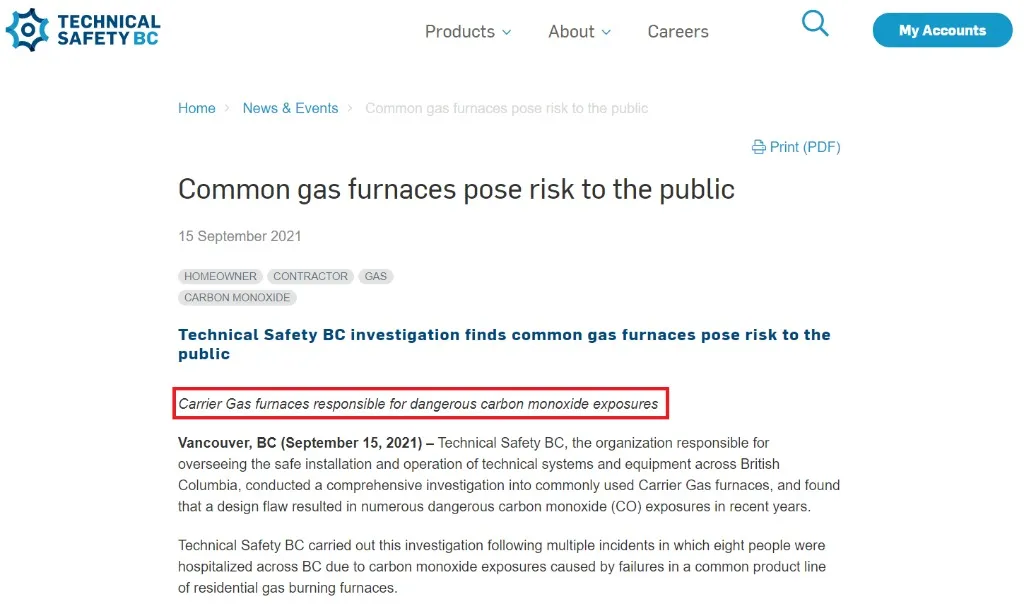Click the 15 September 2021 date
The image size is (1024, 604).
click(x=240, y=236)
